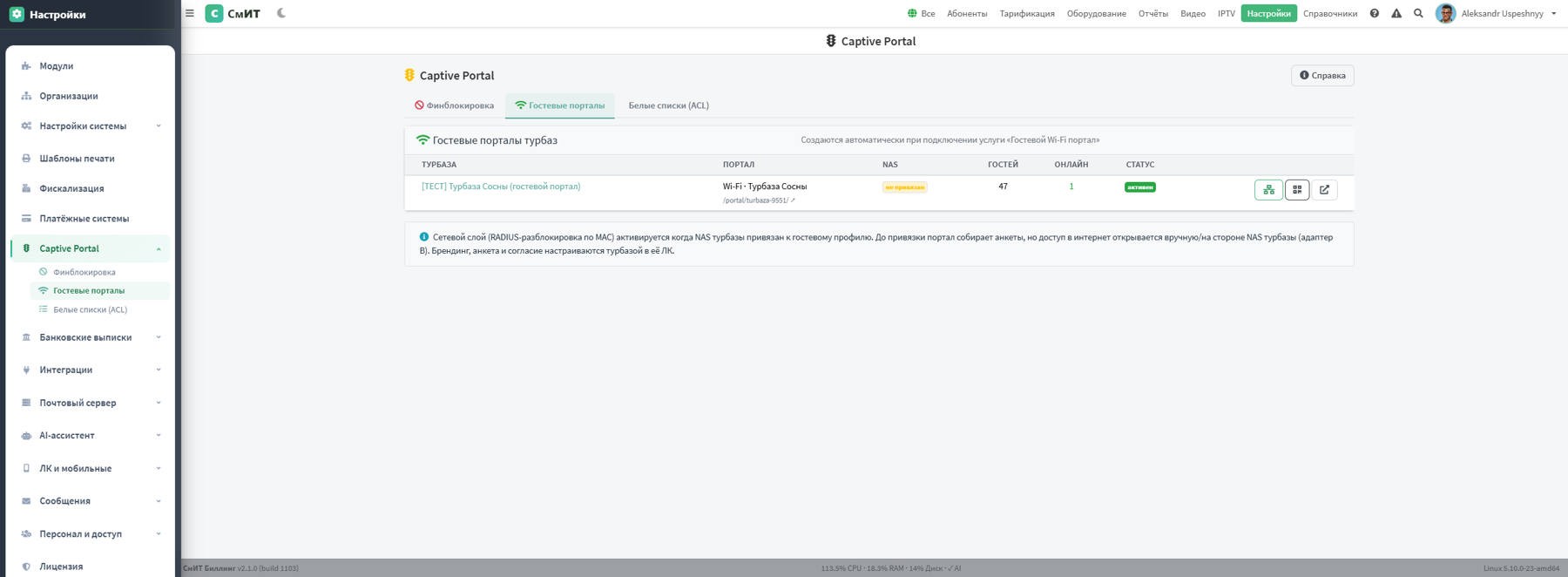This screenshot has width=1568, height=577.
Task: Open portal in new window icon
Action: [1324, 189]
